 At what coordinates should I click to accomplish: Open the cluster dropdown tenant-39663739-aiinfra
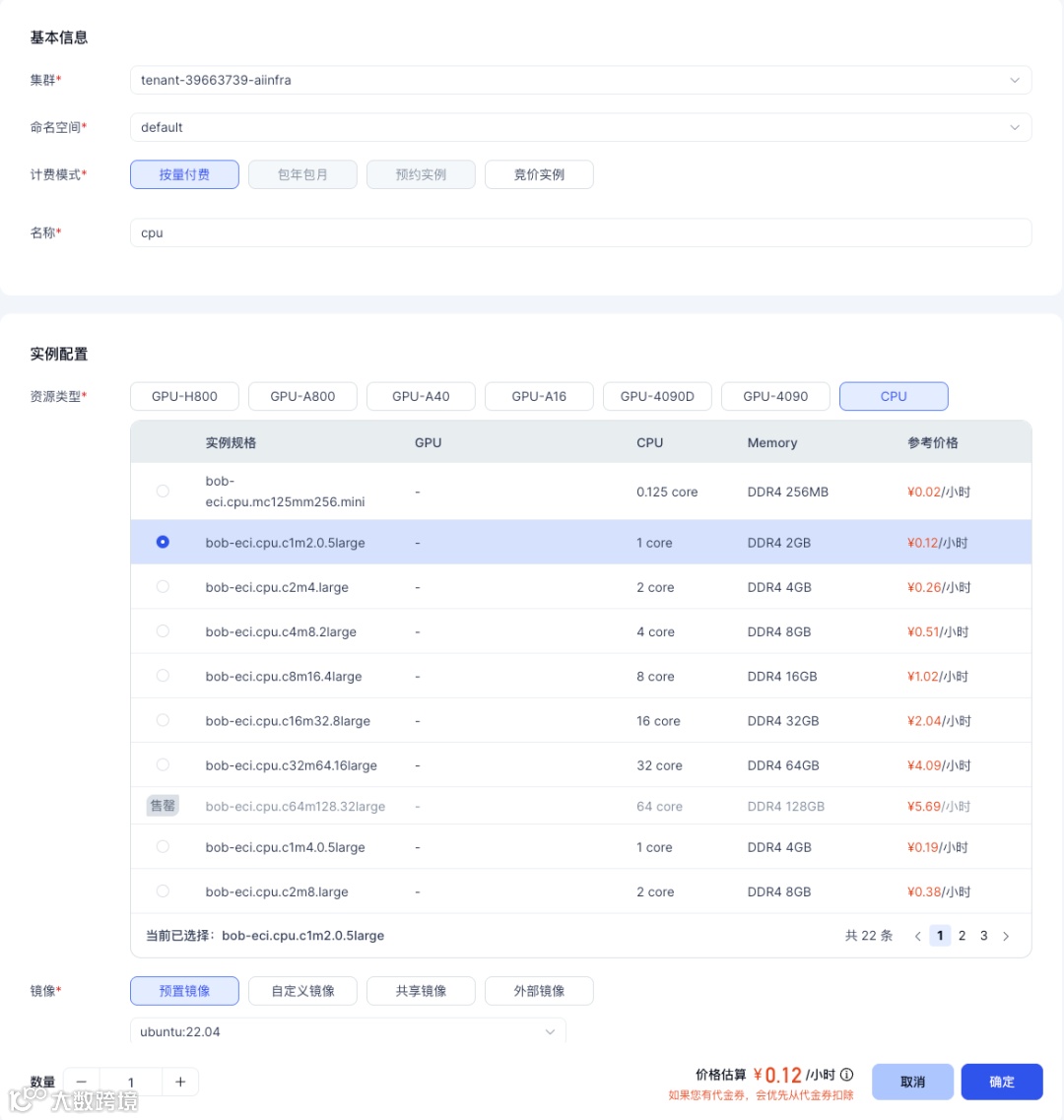click(580, 80)
